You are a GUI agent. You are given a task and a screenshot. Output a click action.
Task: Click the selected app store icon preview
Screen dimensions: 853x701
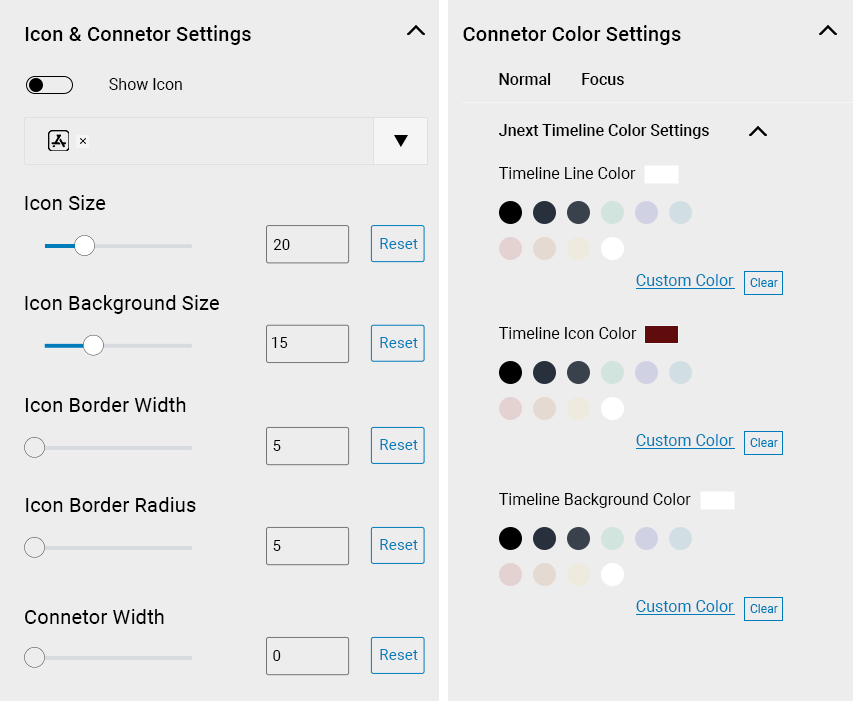pyautogui.click(x=58, y=141)
